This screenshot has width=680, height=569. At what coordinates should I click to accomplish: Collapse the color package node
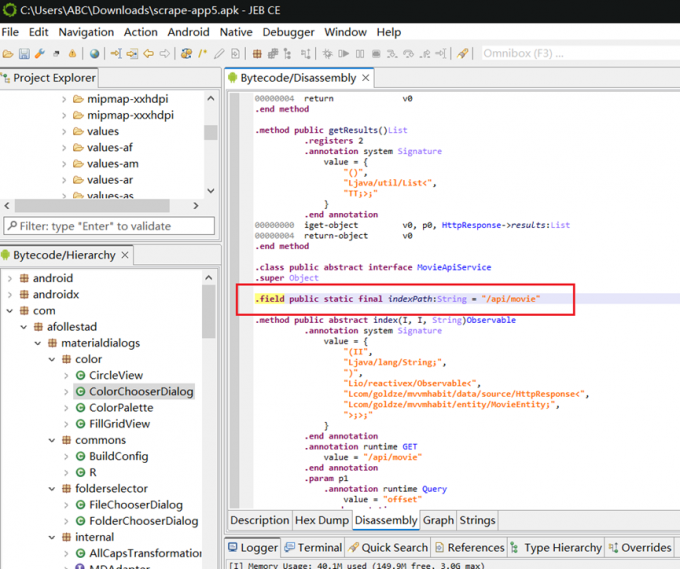(52, 360)
